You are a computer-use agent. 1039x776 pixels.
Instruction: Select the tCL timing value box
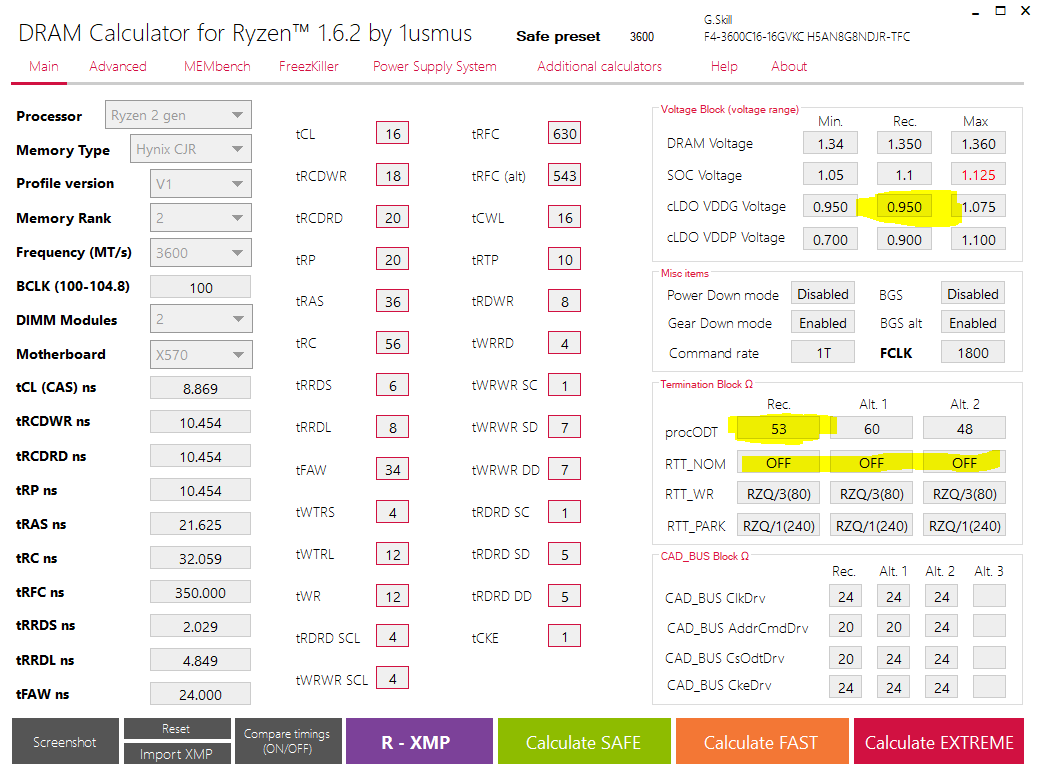click(392, 134)
